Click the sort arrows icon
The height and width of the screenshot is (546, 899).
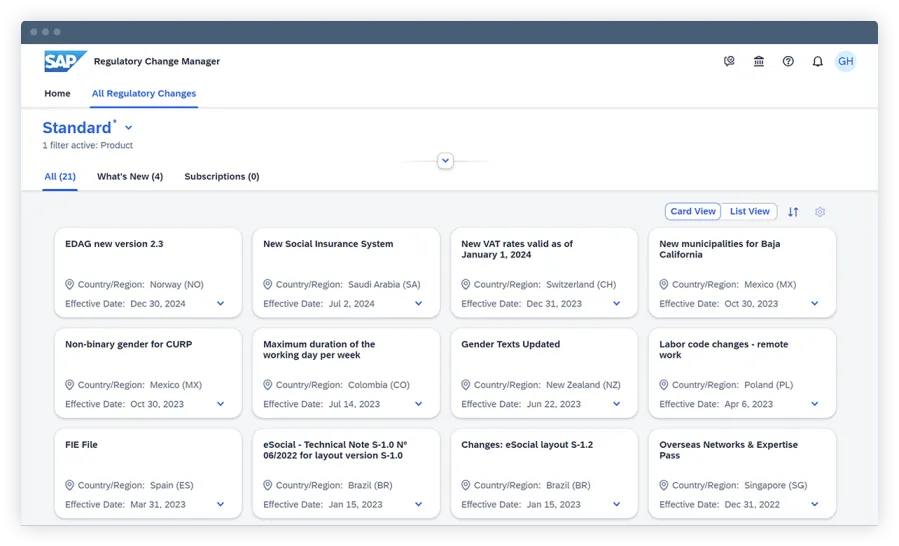(793, 212)
